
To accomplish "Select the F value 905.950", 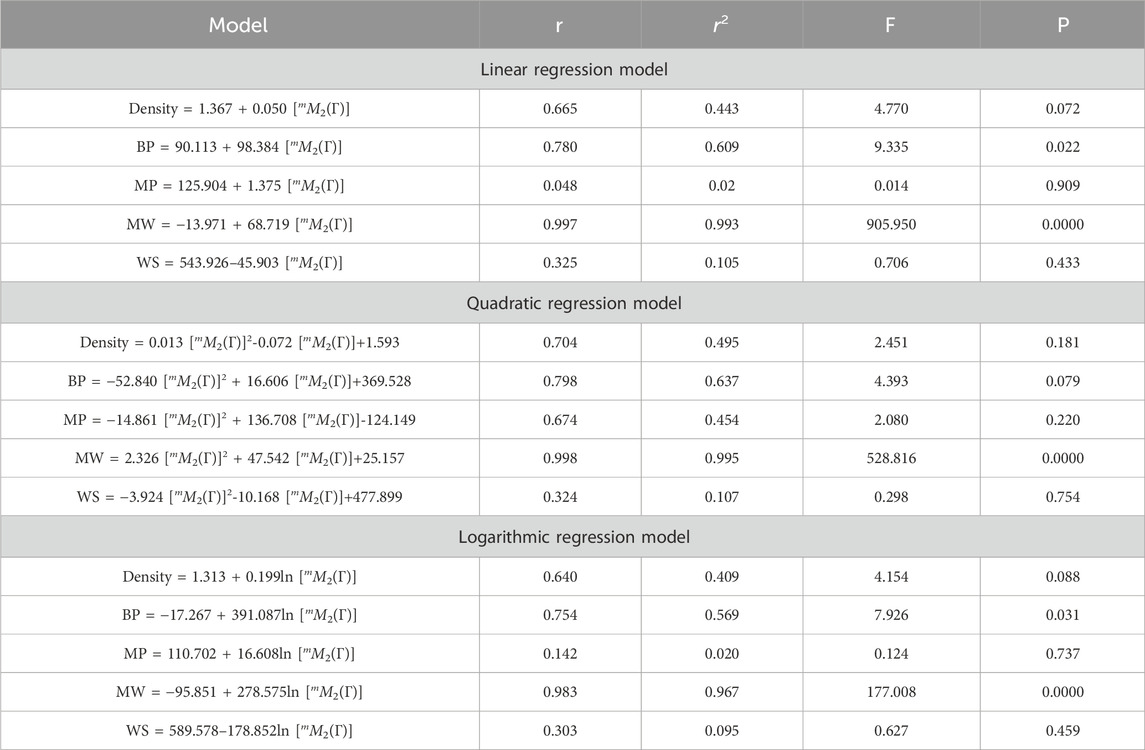I will tap(891, 224).
